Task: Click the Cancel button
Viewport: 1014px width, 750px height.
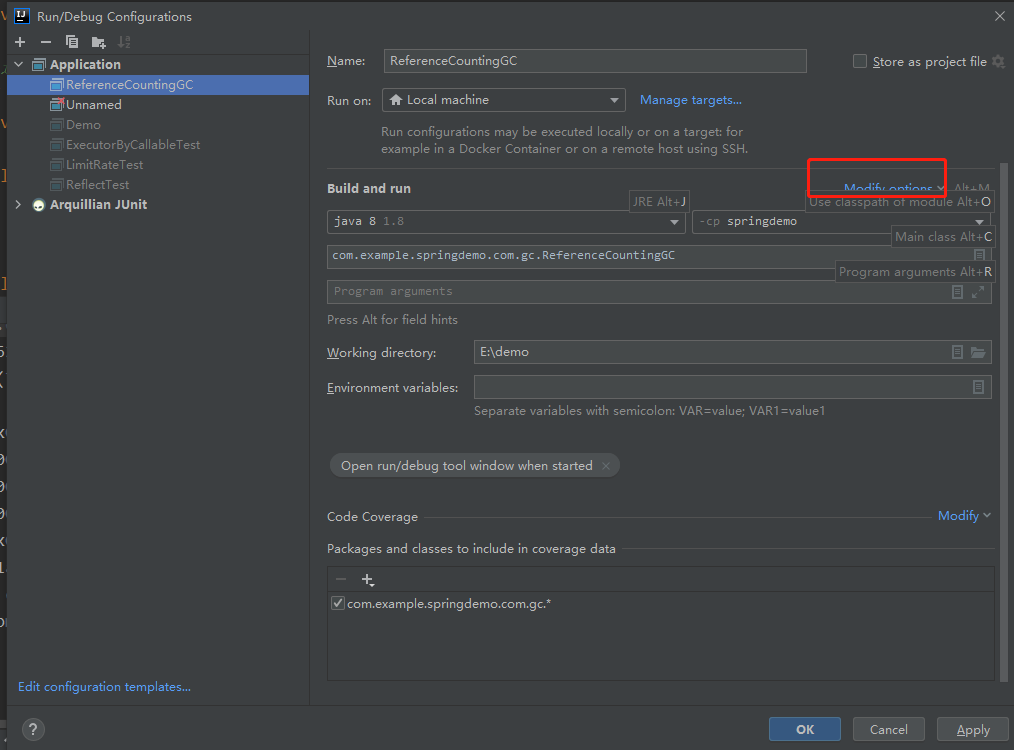Action: tap(889, 729)
